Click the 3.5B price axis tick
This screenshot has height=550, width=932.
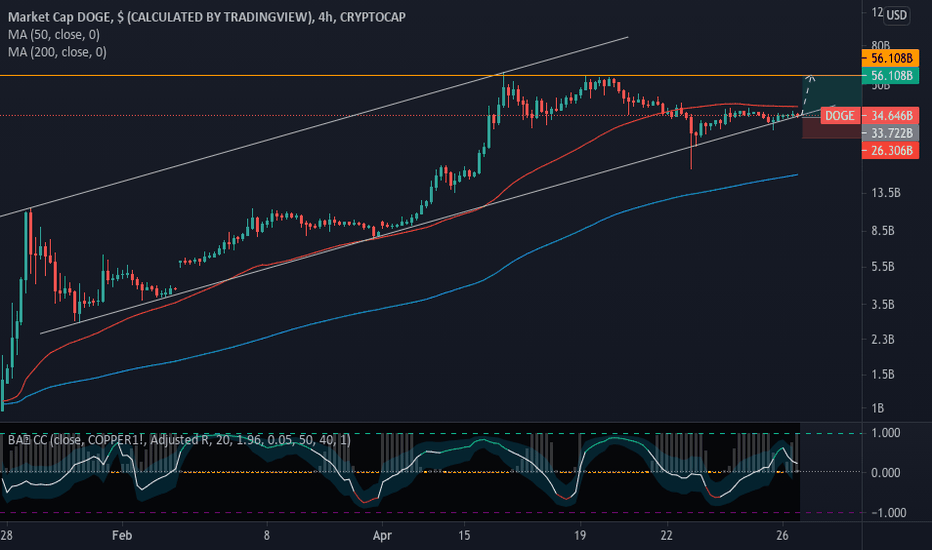pos(883,304)
